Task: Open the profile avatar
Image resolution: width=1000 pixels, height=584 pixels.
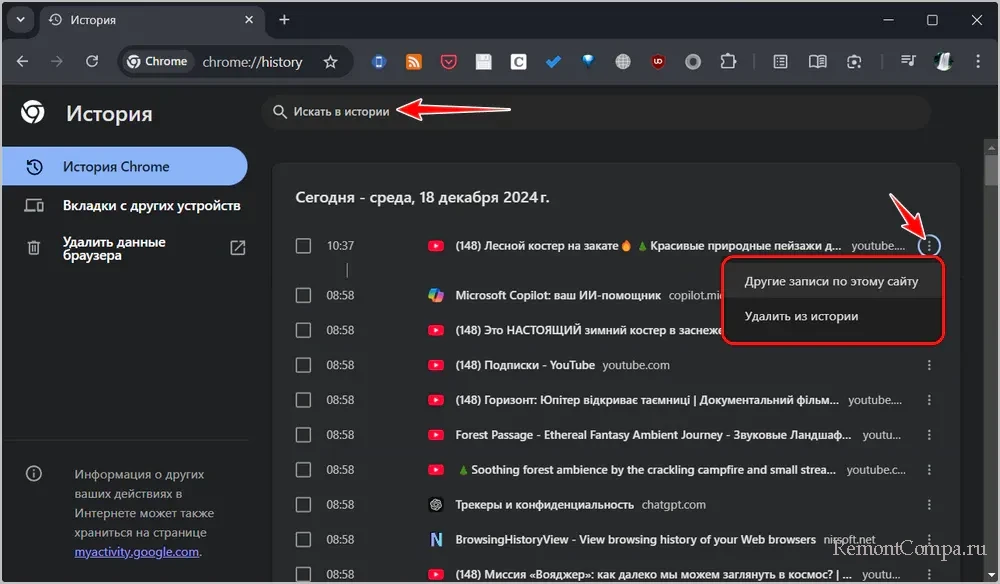Action: coord(943,61)
